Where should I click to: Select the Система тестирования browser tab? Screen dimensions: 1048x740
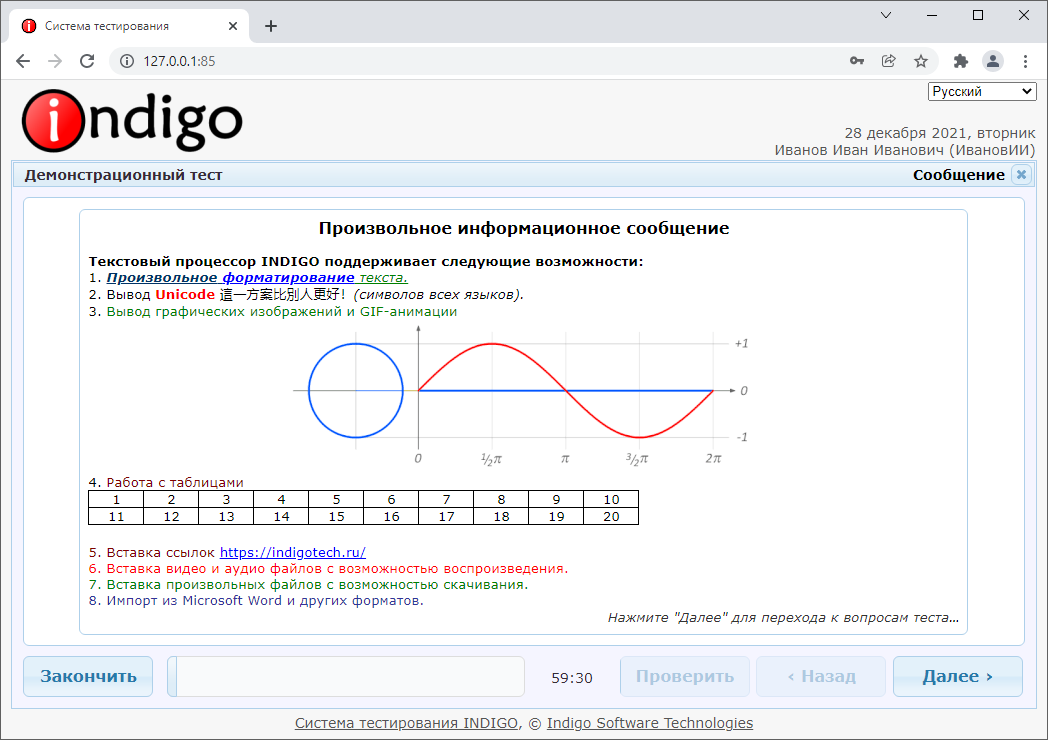tap(130, 26)
